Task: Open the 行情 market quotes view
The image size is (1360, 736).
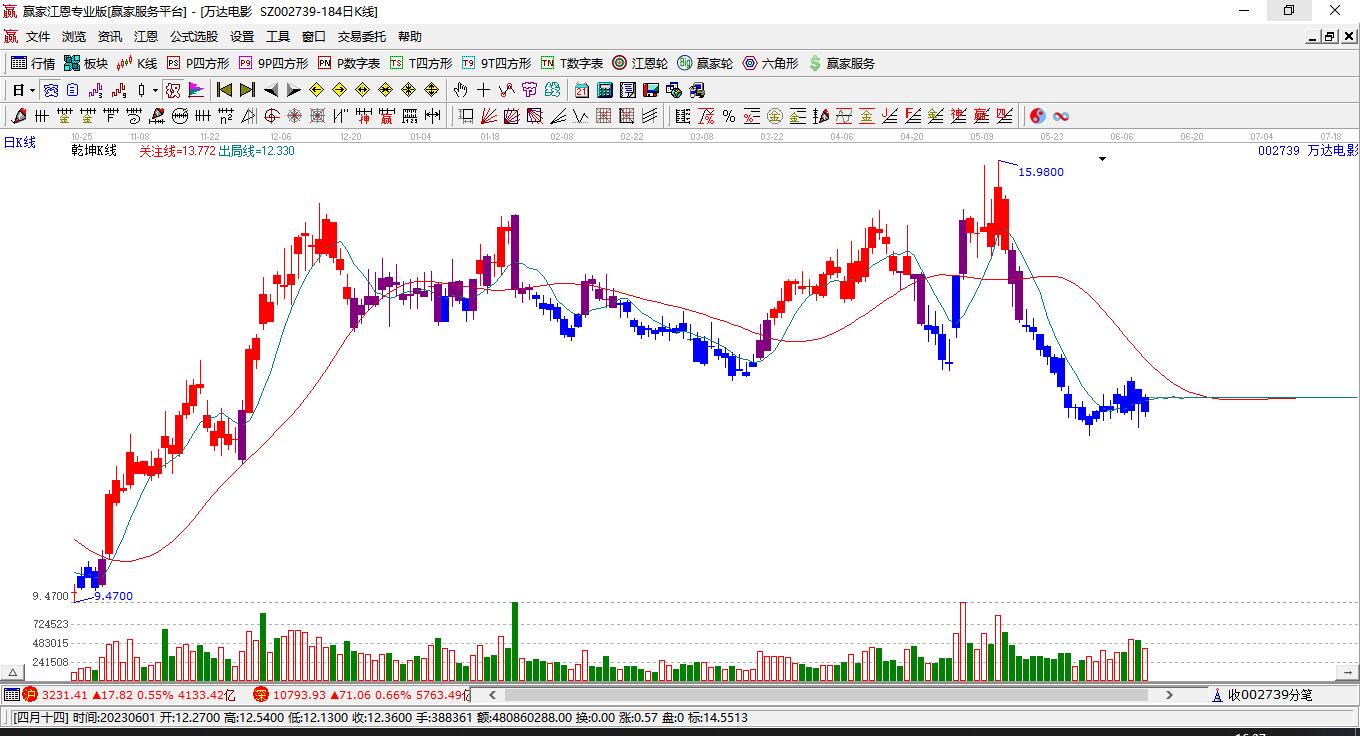Action: [33, 63]
